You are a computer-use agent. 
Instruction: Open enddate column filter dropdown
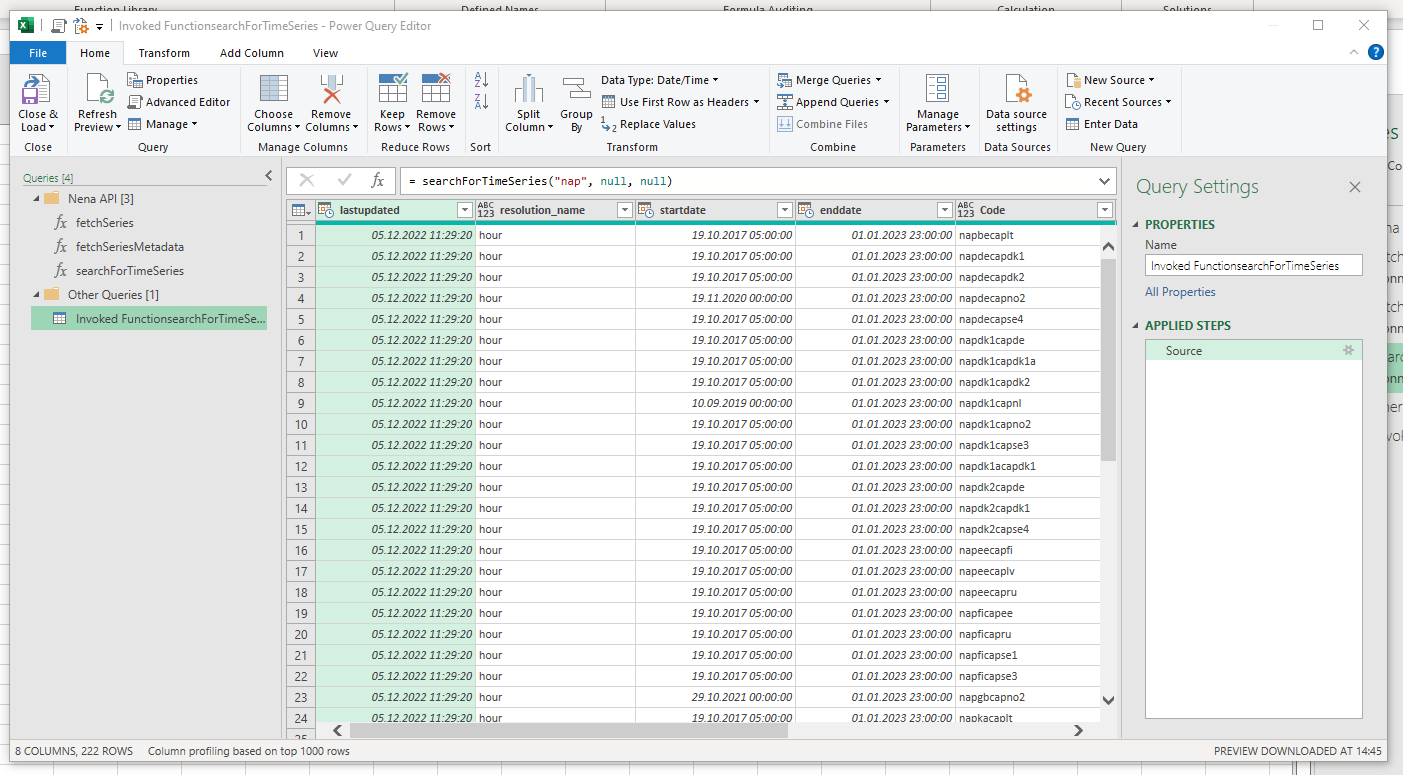(944, 210)
